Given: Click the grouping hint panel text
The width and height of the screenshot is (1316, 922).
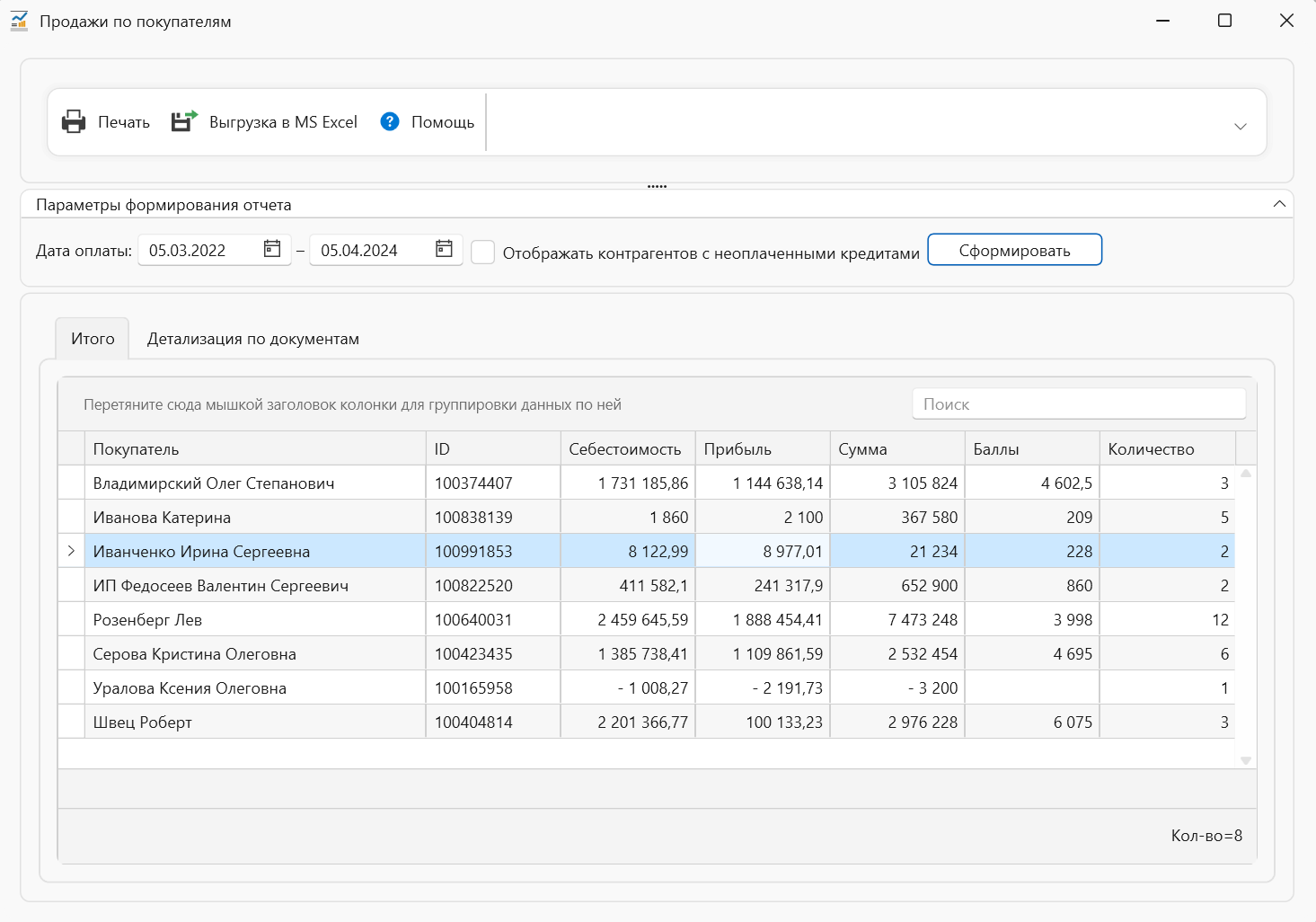Looking at the screenshot, I should click(x=352, y=404).
